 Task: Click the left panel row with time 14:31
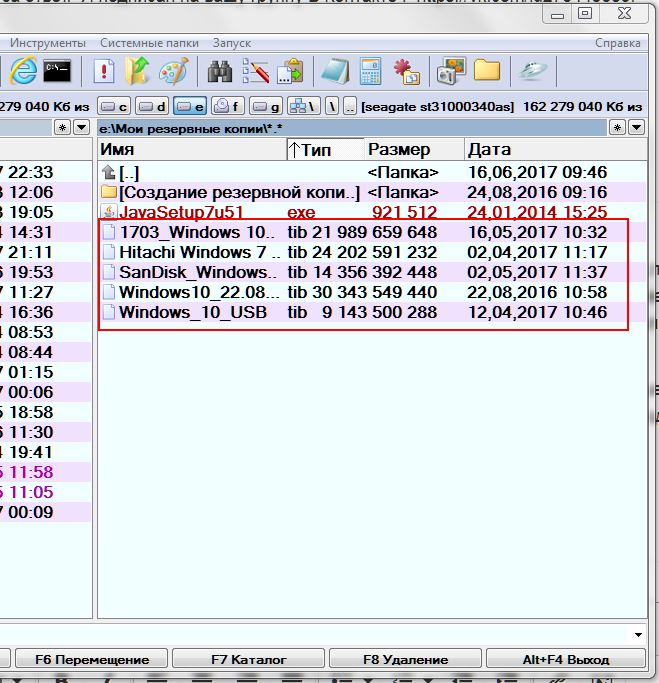pos(45,232)
